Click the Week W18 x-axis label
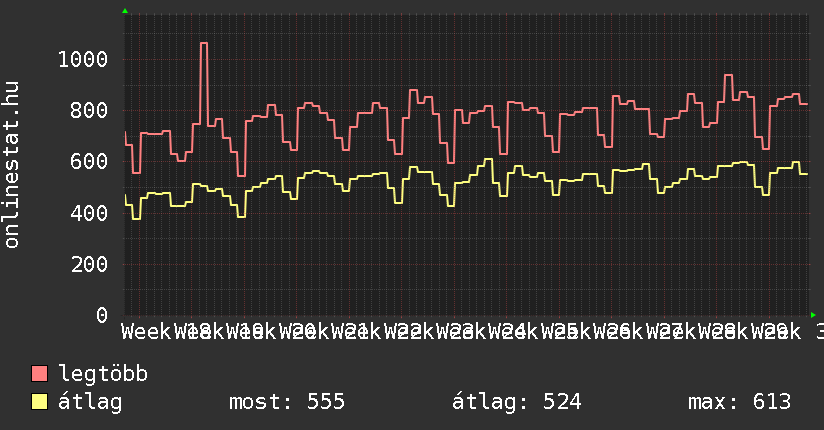 (166, 332)
